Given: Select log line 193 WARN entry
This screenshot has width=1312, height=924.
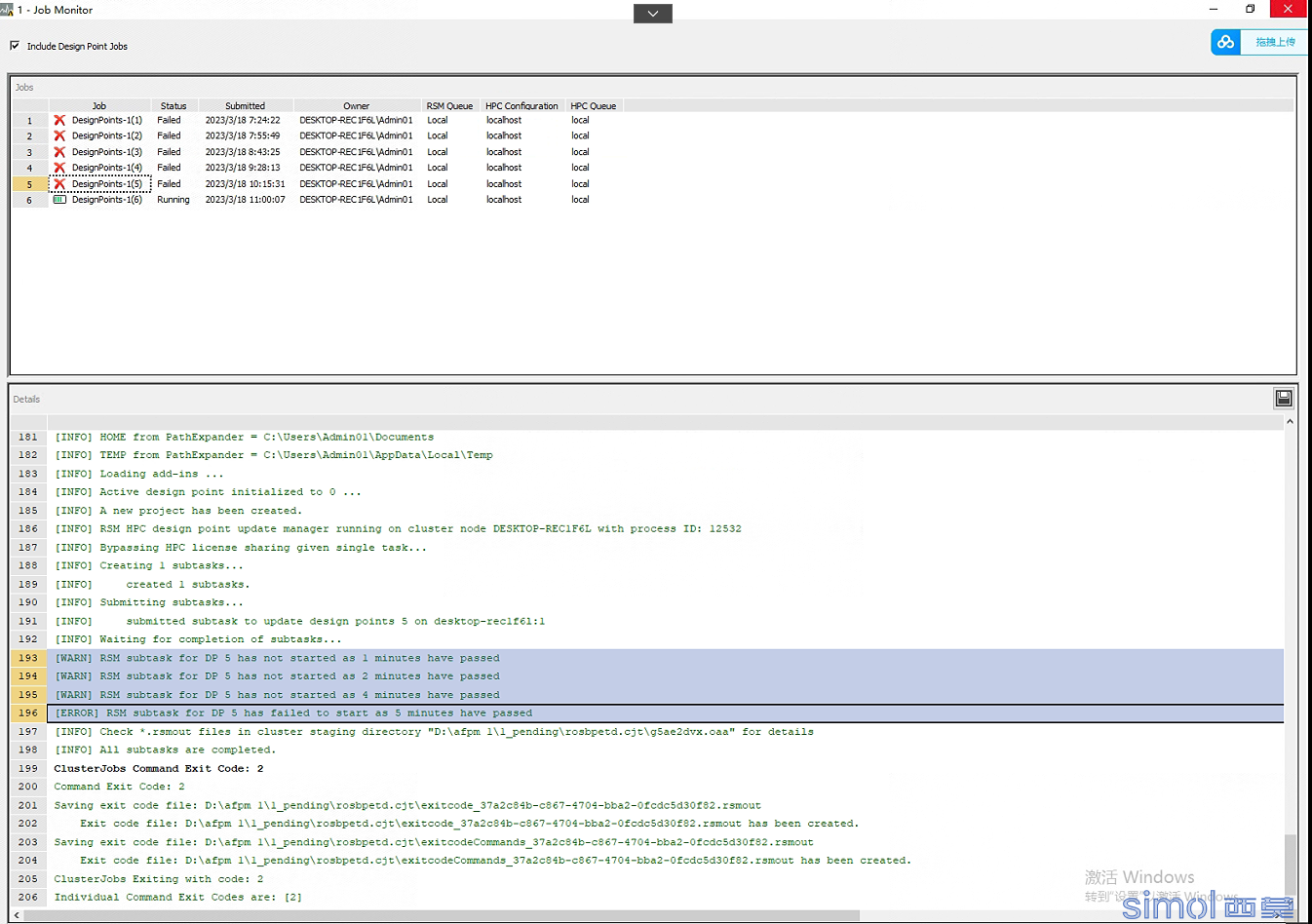Looking at the screenshot, I should (x=665, y=658).
